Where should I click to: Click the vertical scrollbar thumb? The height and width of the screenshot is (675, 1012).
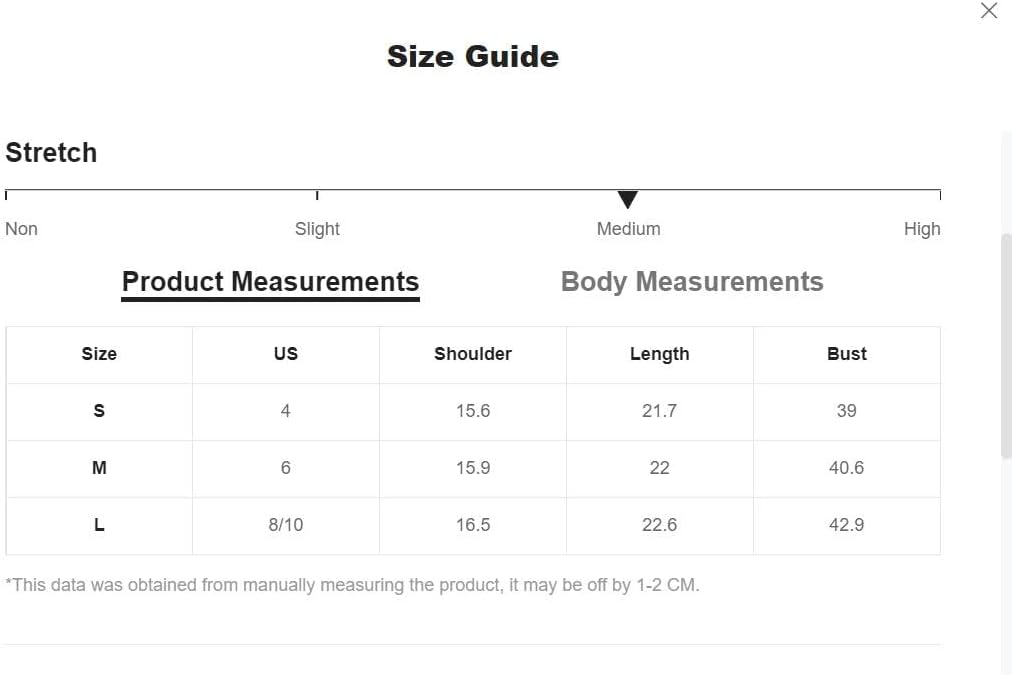1006,345
